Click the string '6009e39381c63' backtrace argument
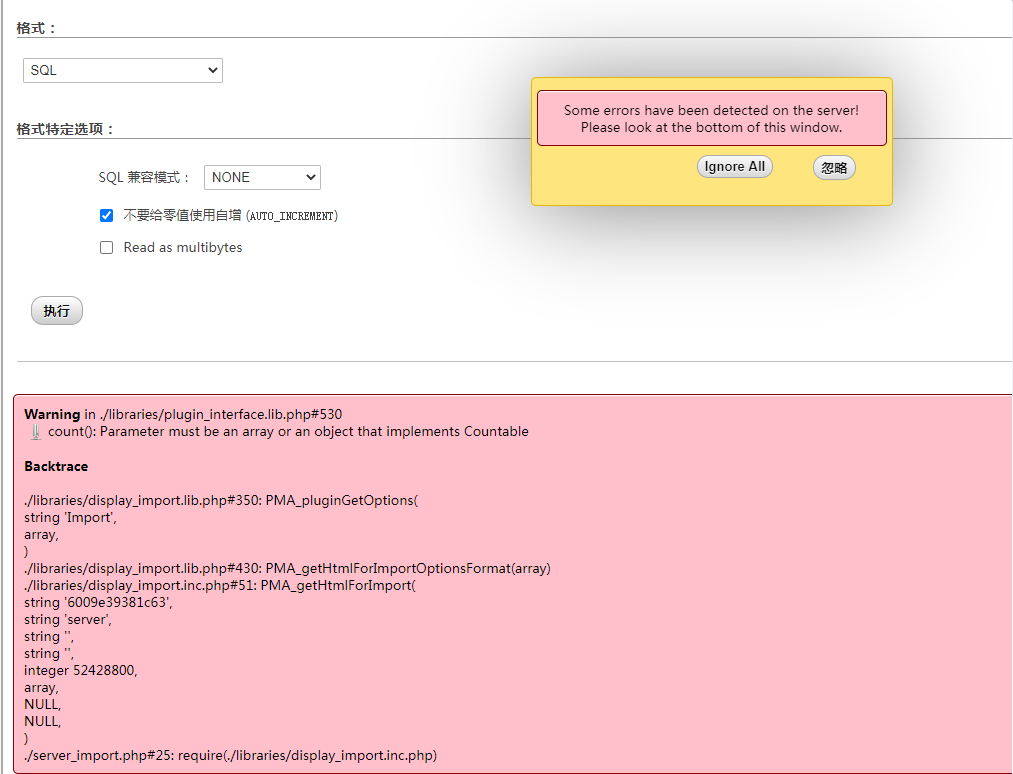 (98, 602)
